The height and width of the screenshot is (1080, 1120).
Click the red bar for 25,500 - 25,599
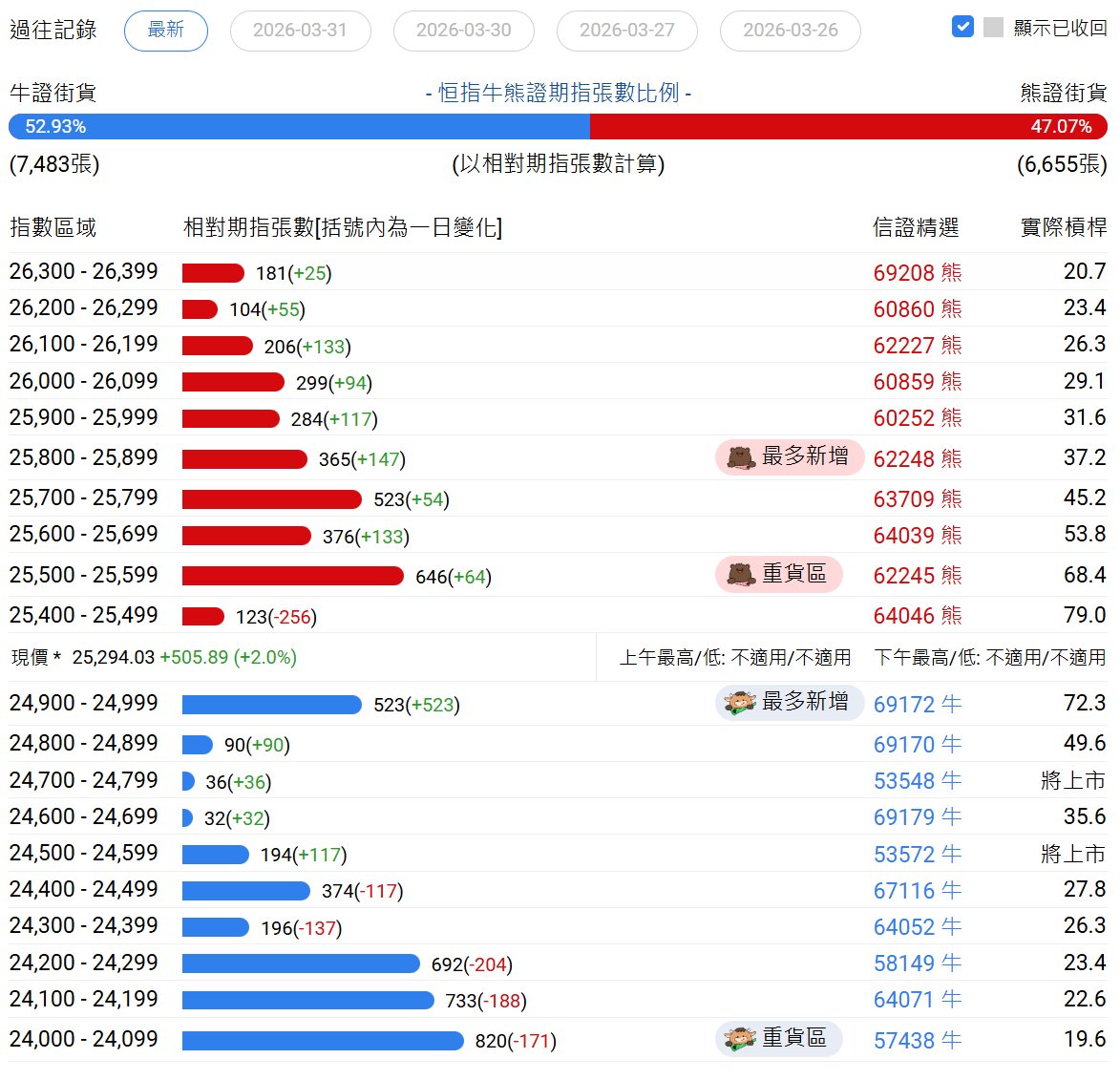pyautogui.click(x=293, y=576)
